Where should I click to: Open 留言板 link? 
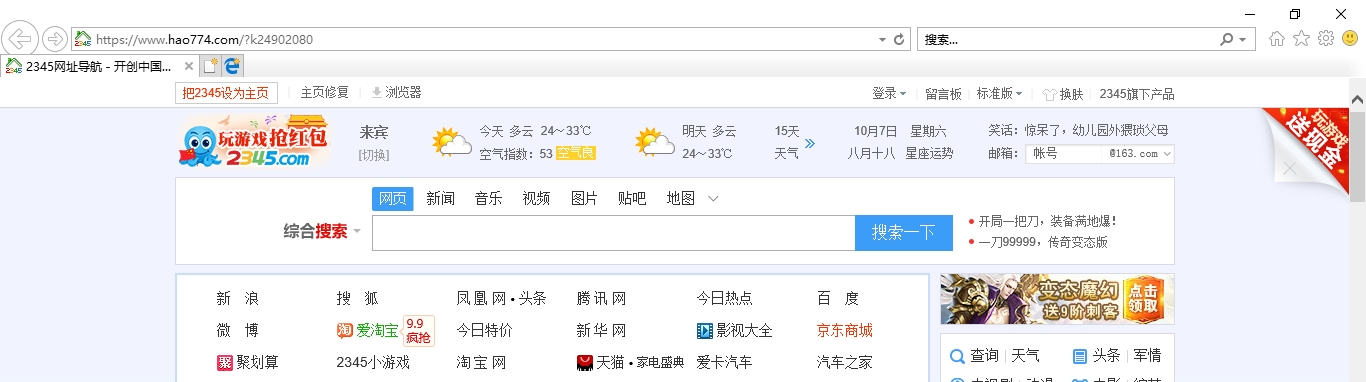pos(943,93)
